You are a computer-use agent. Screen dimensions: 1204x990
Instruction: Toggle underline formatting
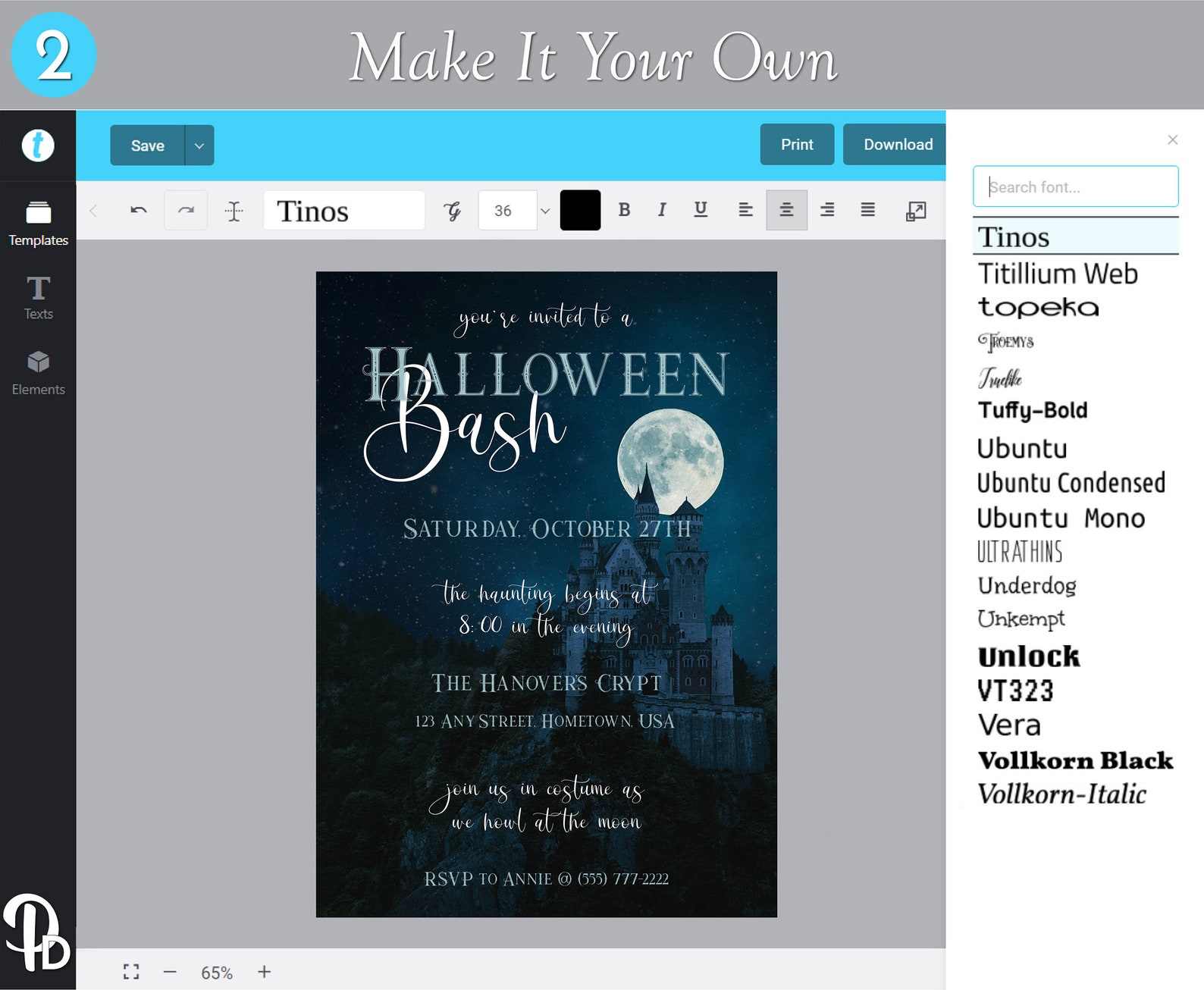[x=701, y=210]
